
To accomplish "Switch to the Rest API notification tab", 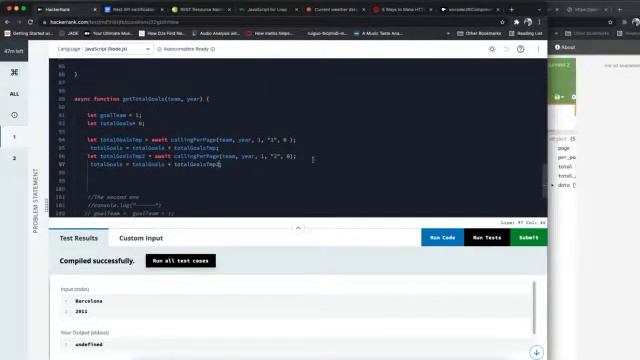I will (133, 9).
